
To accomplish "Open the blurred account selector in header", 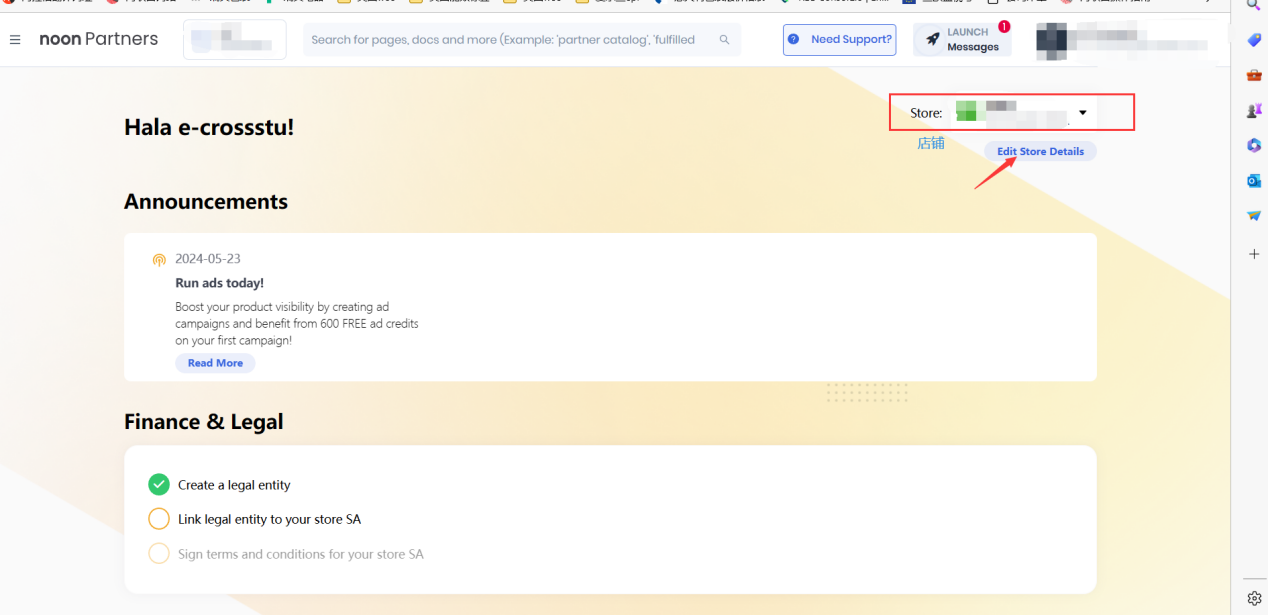I will tap(234, 40).
